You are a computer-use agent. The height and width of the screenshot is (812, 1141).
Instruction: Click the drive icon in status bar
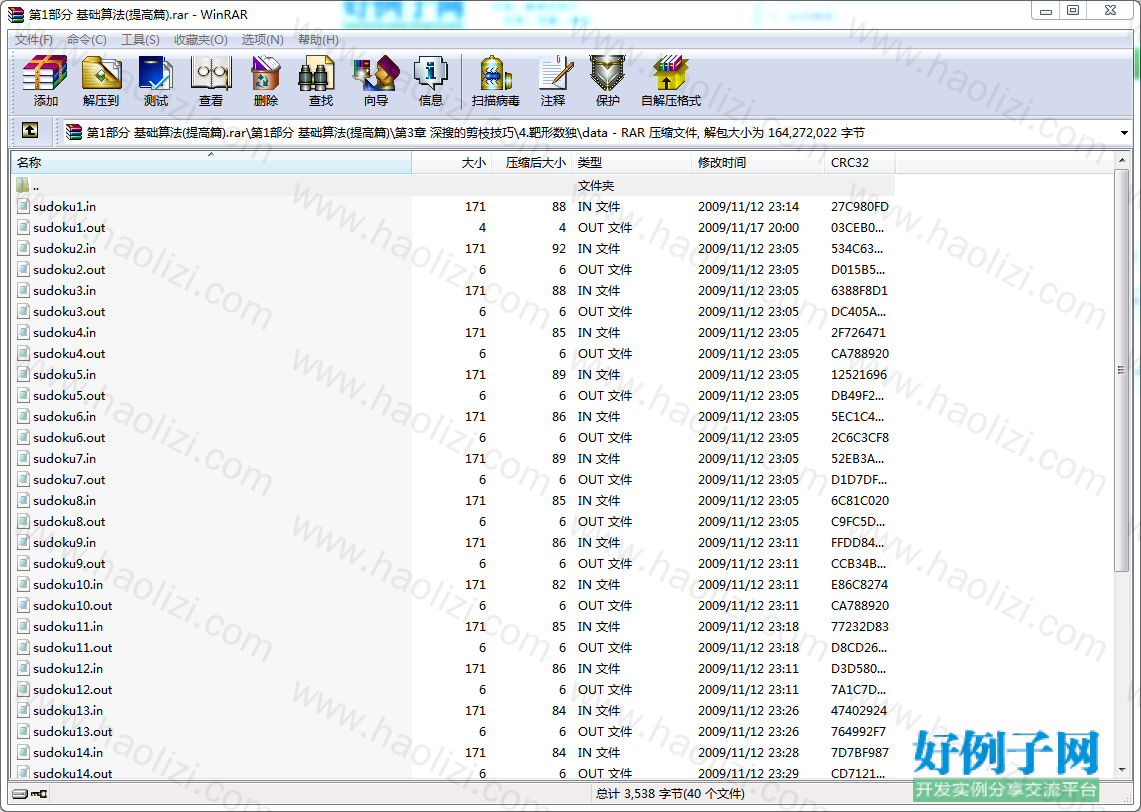tap(20, 794)
